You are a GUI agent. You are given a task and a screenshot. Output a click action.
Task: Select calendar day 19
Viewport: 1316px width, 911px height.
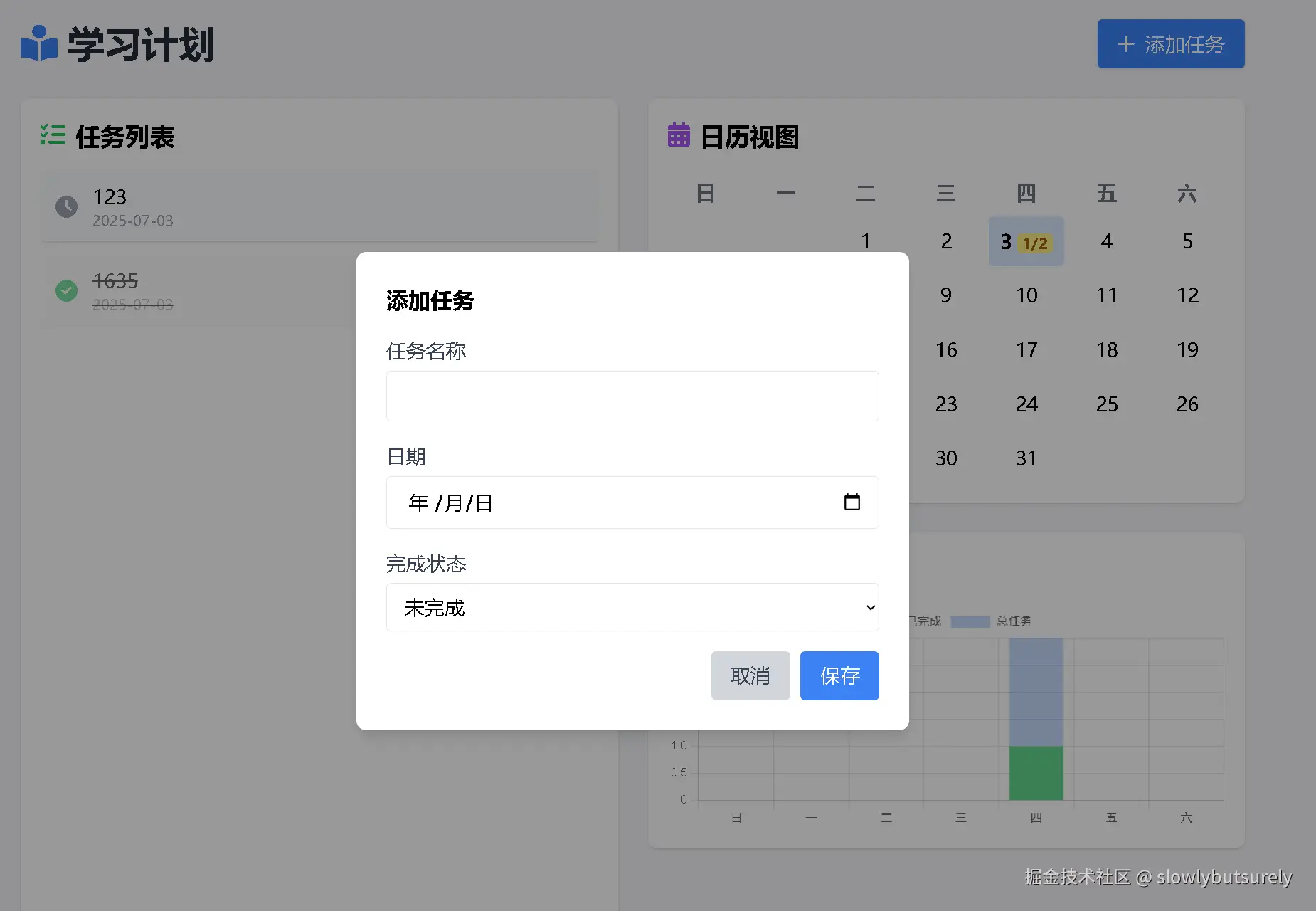coord(1187,350)
